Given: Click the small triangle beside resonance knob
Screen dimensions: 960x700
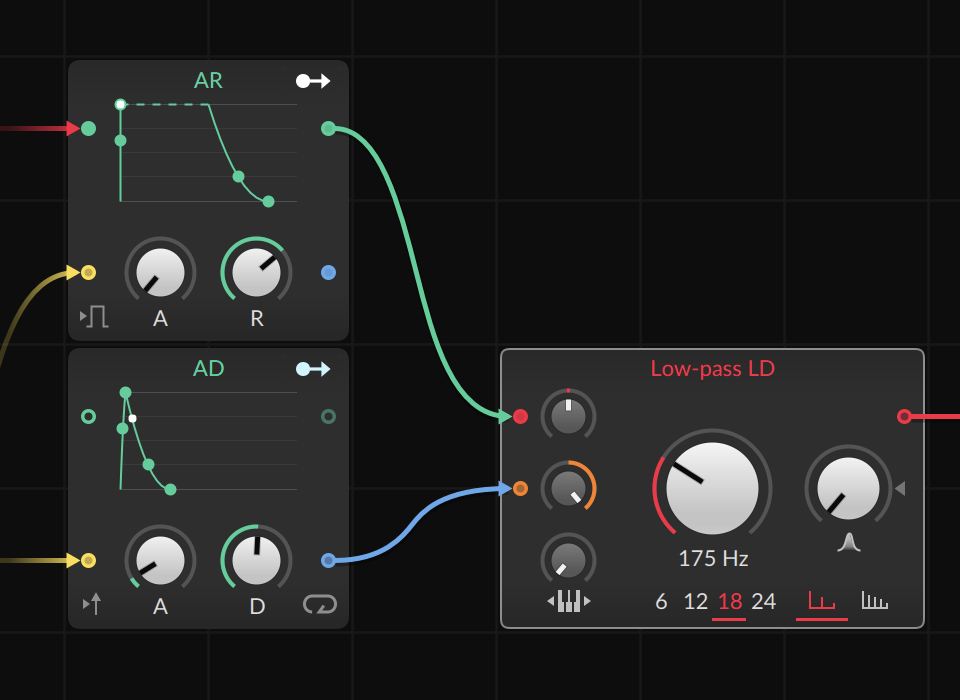Looking at the screenshot, I should [x=900, y=488].
